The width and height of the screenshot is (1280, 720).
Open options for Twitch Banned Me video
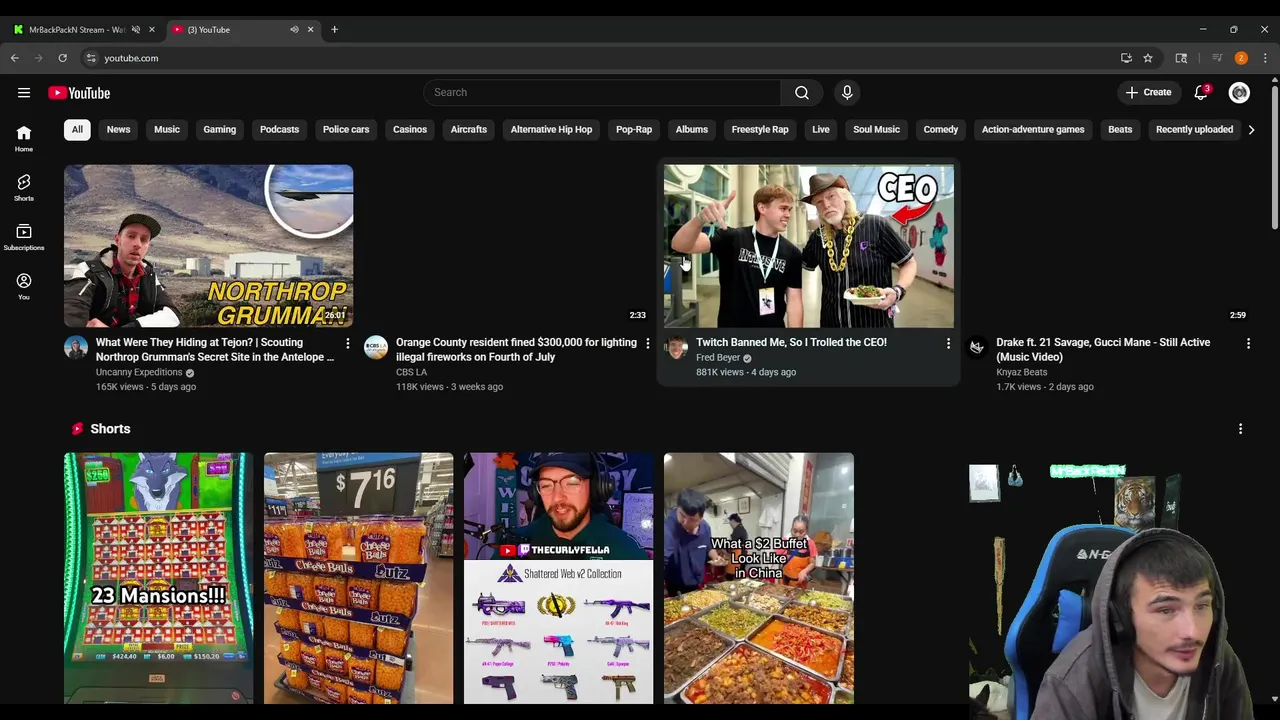[948, 343]
